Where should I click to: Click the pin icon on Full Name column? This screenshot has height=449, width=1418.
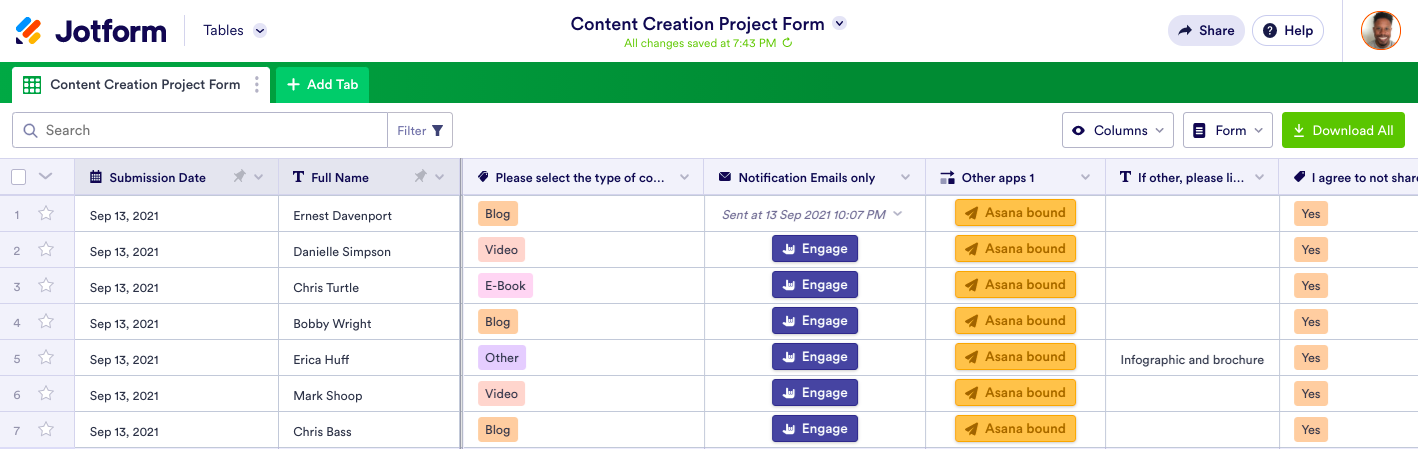click(421, 177)
